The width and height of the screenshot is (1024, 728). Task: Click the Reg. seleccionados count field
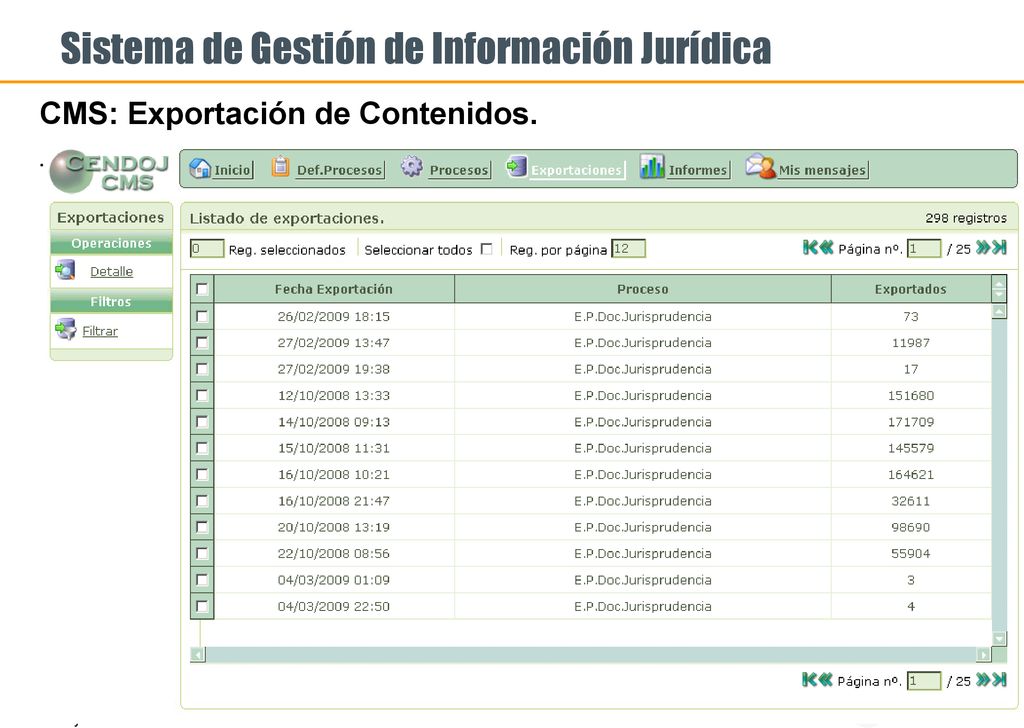[206, 249]
